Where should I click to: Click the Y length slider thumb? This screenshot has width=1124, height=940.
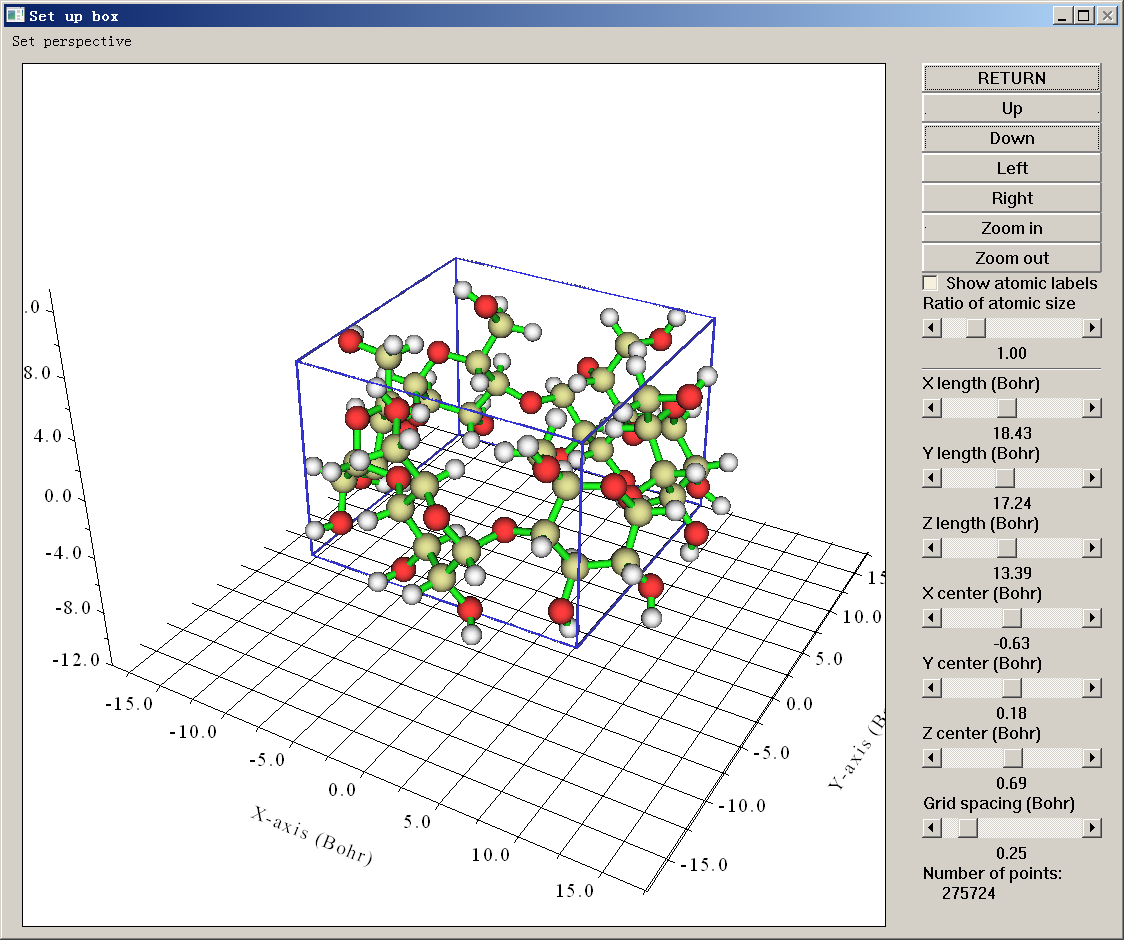pos(1005,478)
